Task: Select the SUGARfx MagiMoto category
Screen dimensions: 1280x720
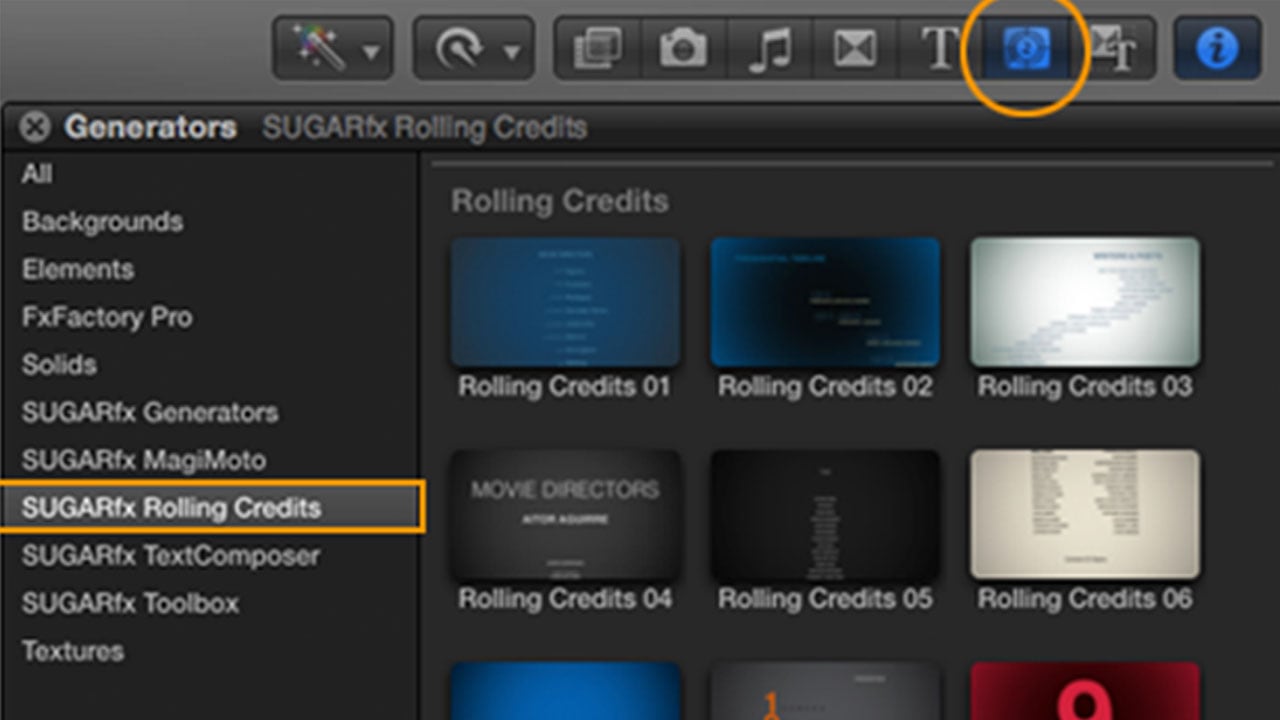Action: click(144, 460)
